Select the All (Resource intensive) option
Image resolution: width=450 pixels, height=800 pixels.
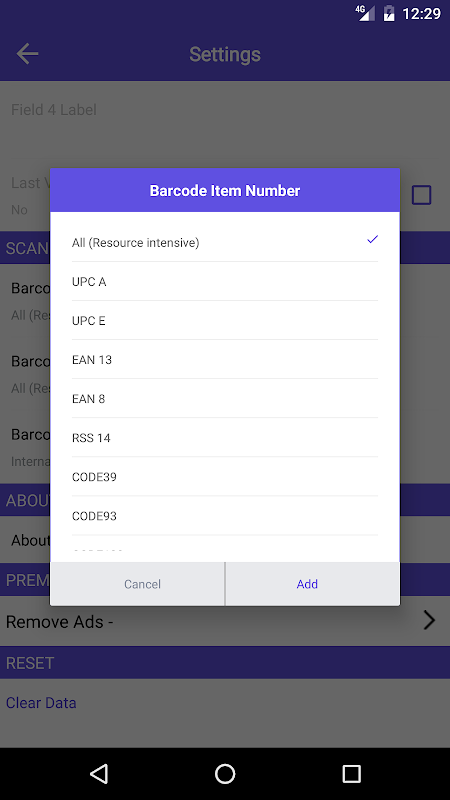(x=225, y=242)
